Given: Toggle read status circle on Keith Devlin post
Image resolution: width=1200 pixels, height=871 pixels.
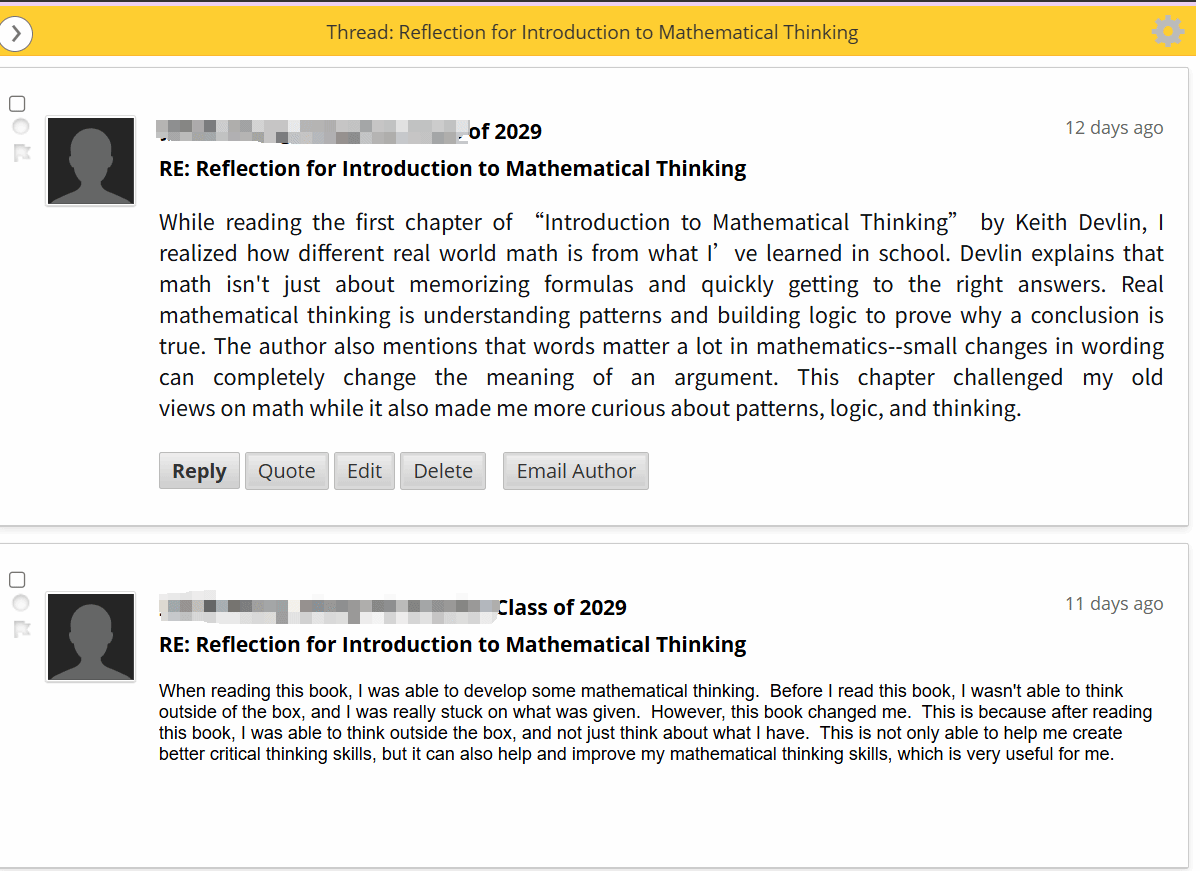Looking at the screenshot, I should [x=20, y=127].
